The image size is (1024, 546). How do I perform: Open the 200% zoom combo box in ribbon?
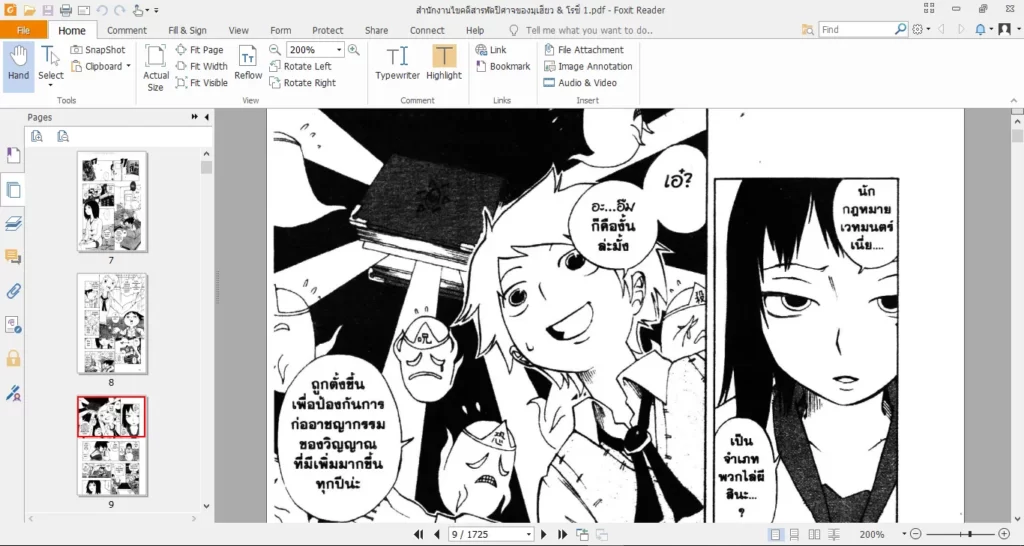click(339, 50)
